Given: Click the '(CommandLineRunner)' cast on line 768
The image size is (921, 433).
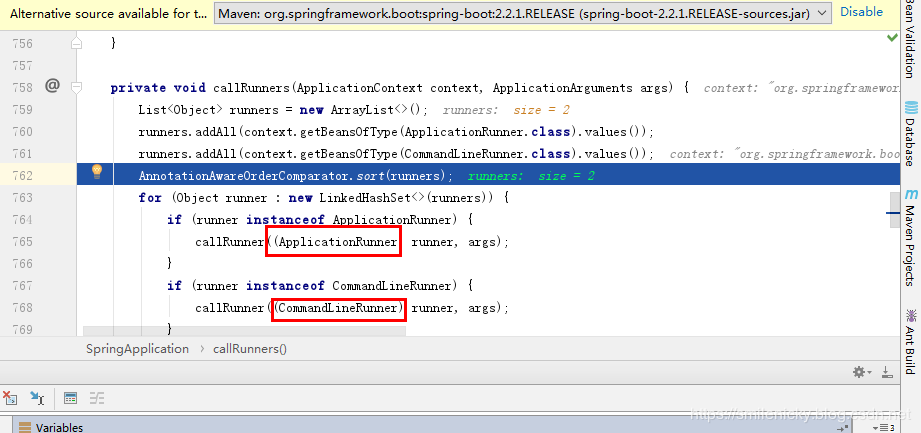Looking at the screenshot, I should click(339, 307).
